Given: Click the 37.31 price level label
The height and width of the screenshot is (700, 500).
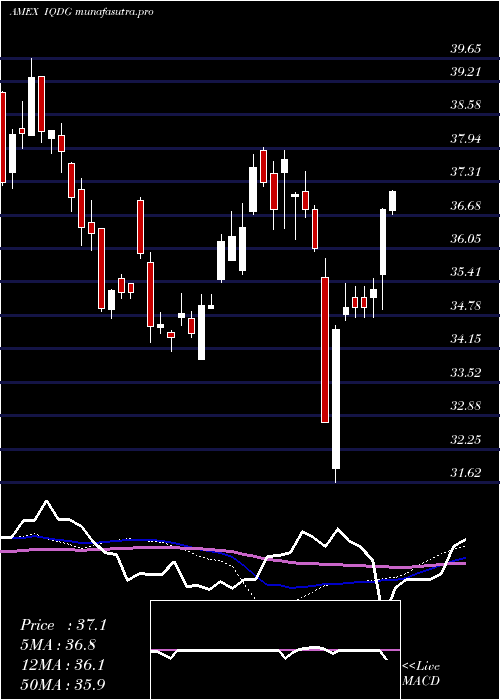Looking at the screenshot, I should click(x=466, y=172).
